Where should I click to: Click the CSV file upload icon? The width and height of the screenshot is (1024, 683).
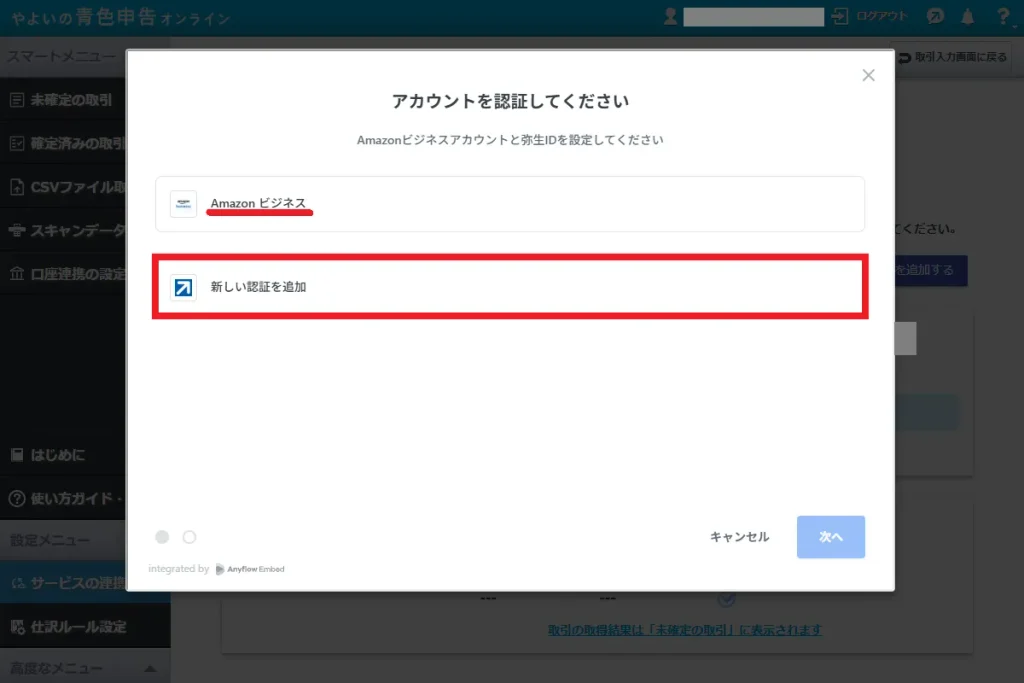[17, 187]
